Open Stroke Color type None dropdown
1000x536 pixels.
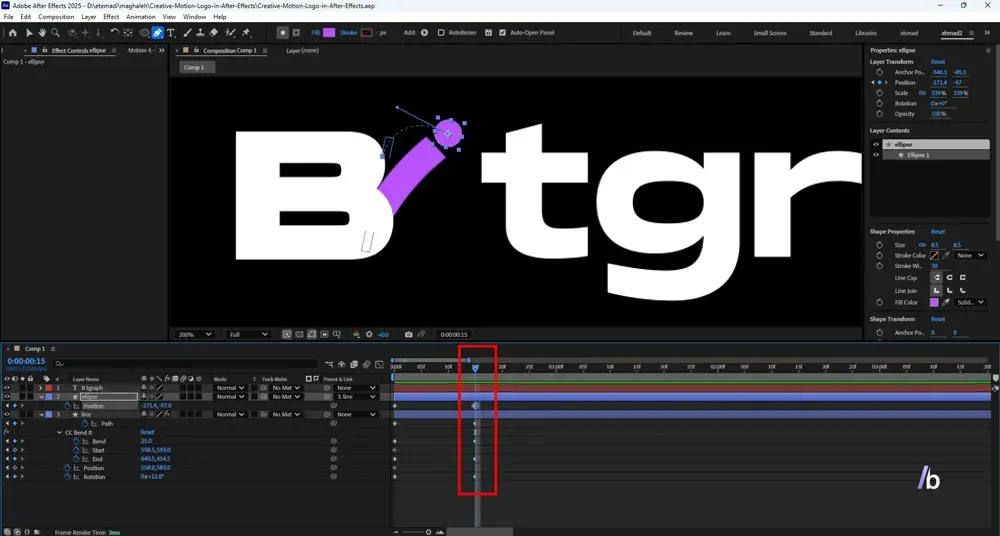[971, 255]
